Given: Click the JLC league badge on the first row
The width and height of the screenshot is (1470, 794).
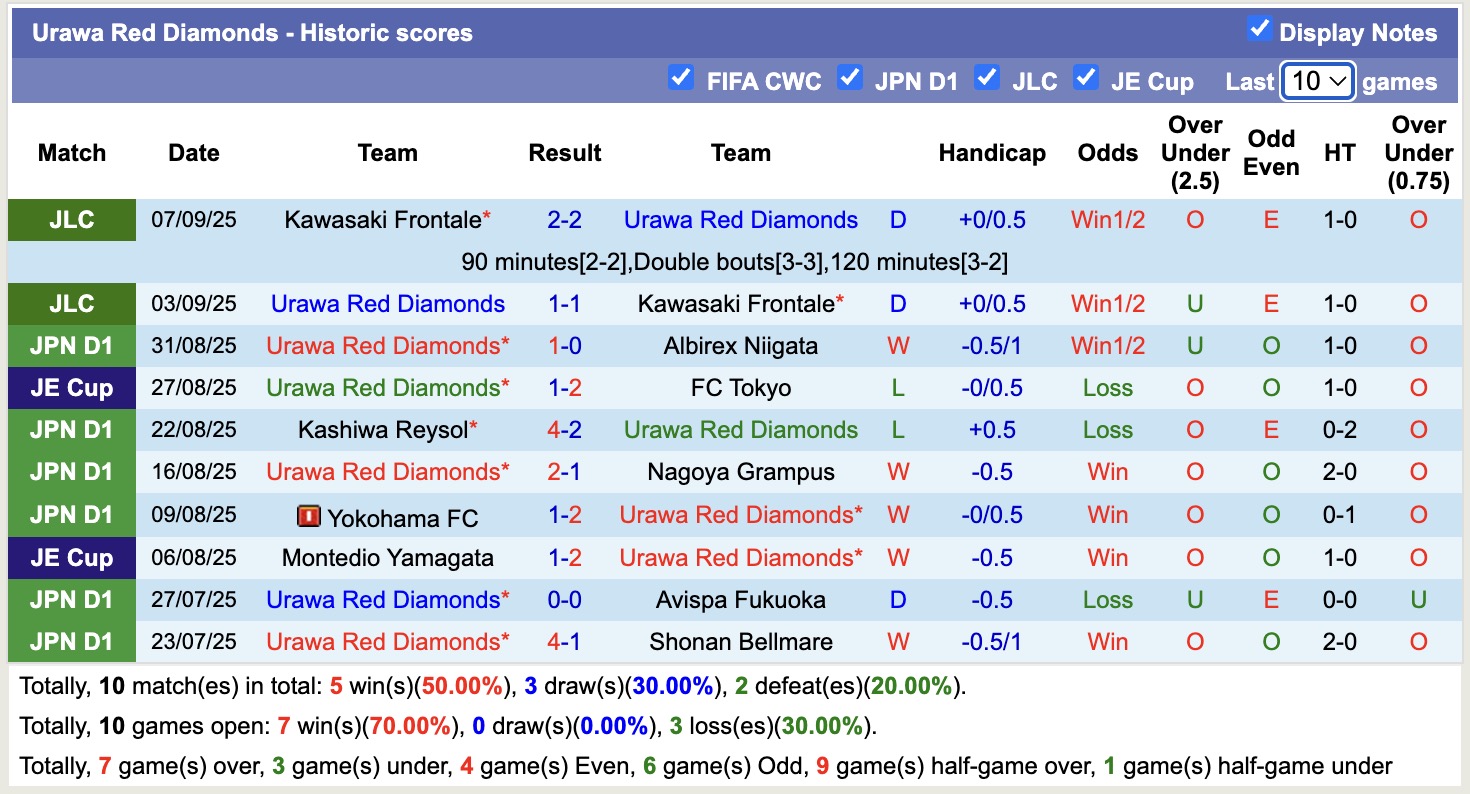Looking at the screenshot, I should click(x=71, y=220).
